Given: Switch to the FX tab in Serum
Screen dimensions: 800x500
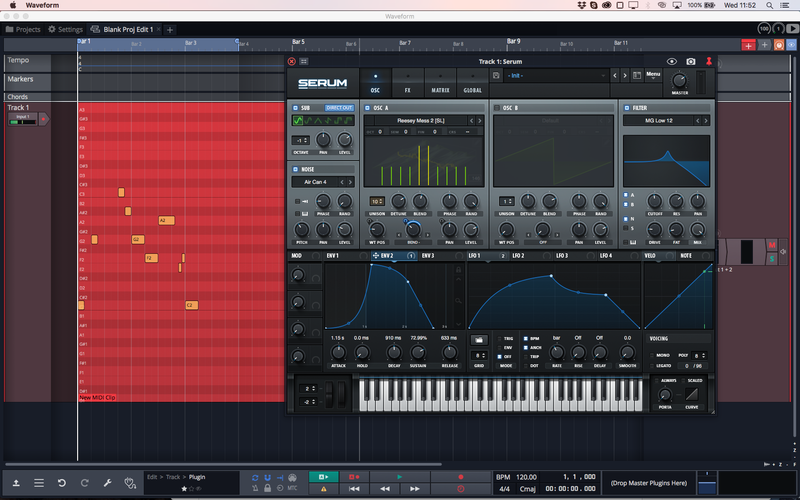Looking at the screenshot, I should [408, 83].
